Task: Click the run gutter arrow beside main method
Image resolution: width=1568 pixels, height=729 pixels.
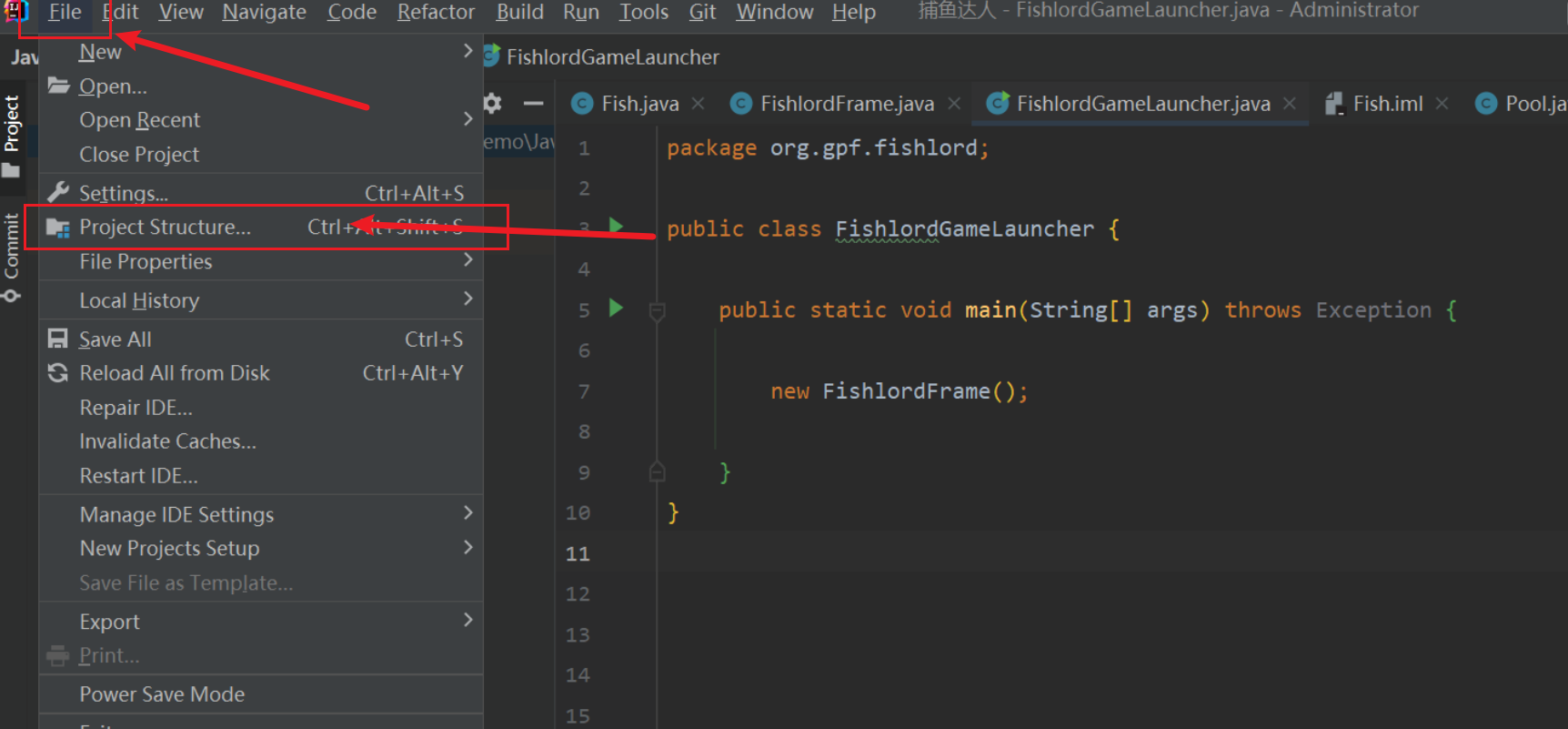Action: (616, 308)
